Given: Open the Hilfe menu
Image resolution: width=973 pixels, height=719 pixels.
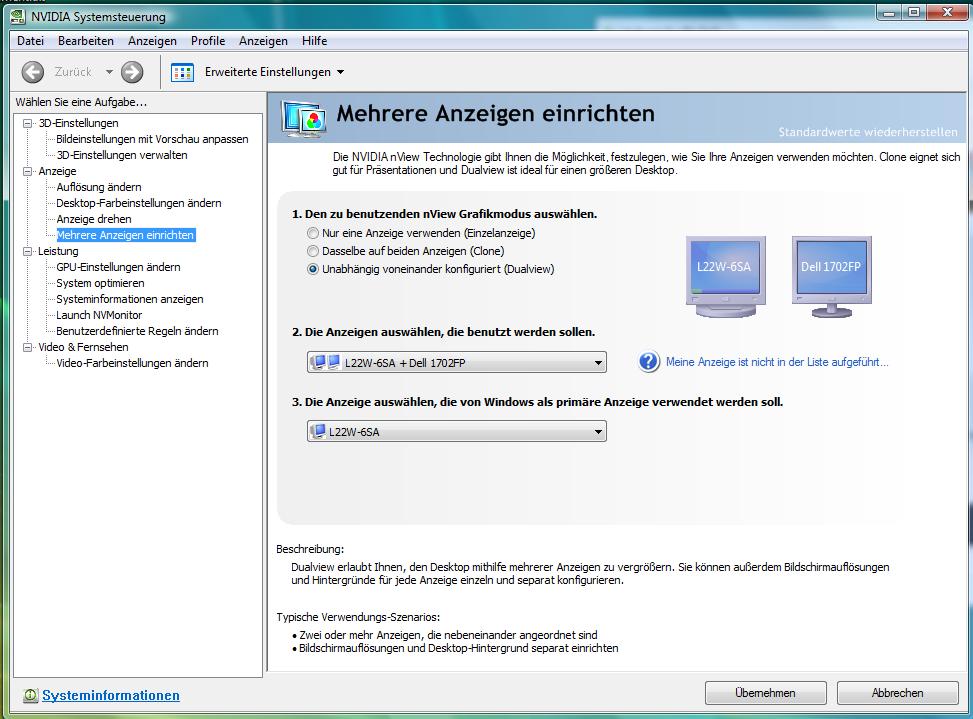Looking at the screenshot, I should pyautogui.click(x=314, y=41).
